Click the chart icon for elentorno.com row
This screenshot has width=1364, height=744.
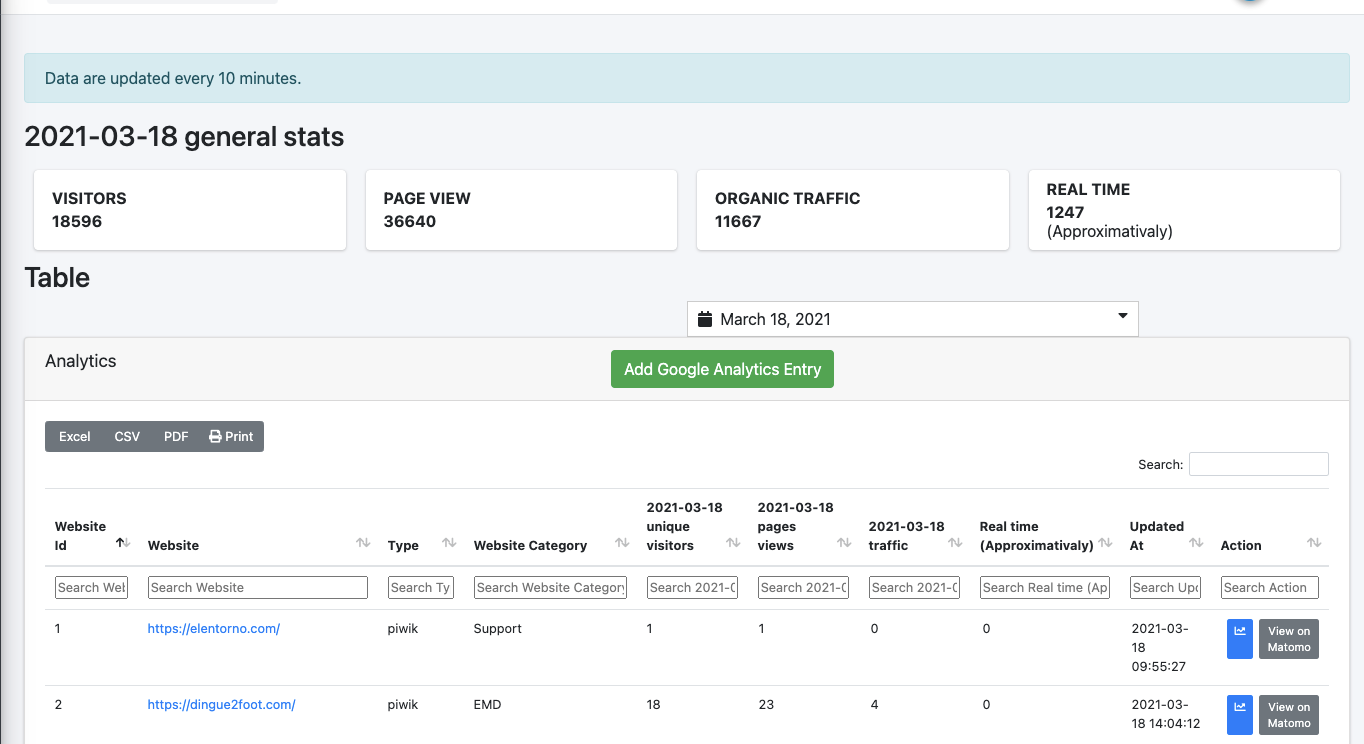tap(1239, 639)
